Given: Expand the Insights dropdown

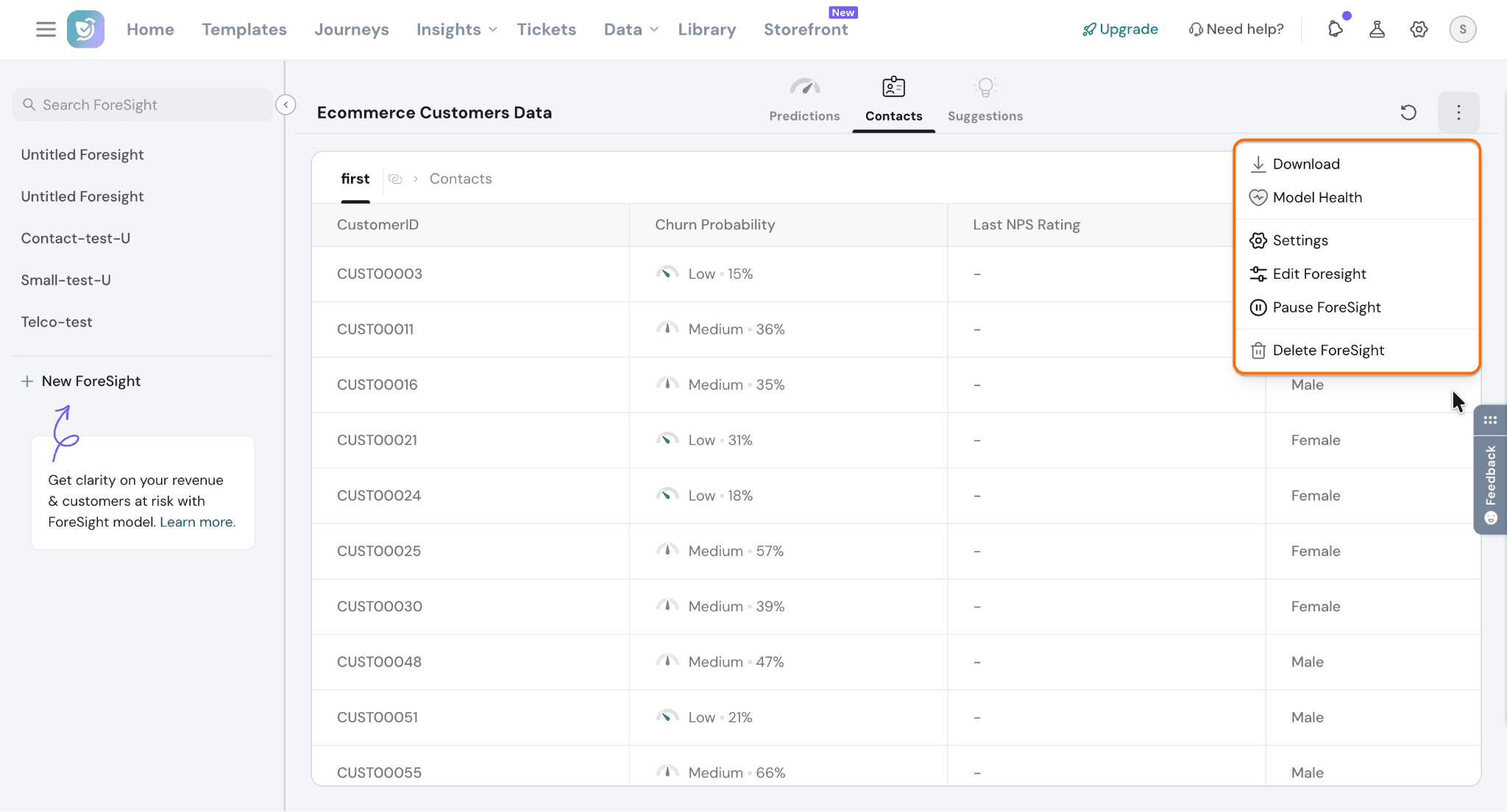Looking at the screenshot, I should [x=456, y=29].
